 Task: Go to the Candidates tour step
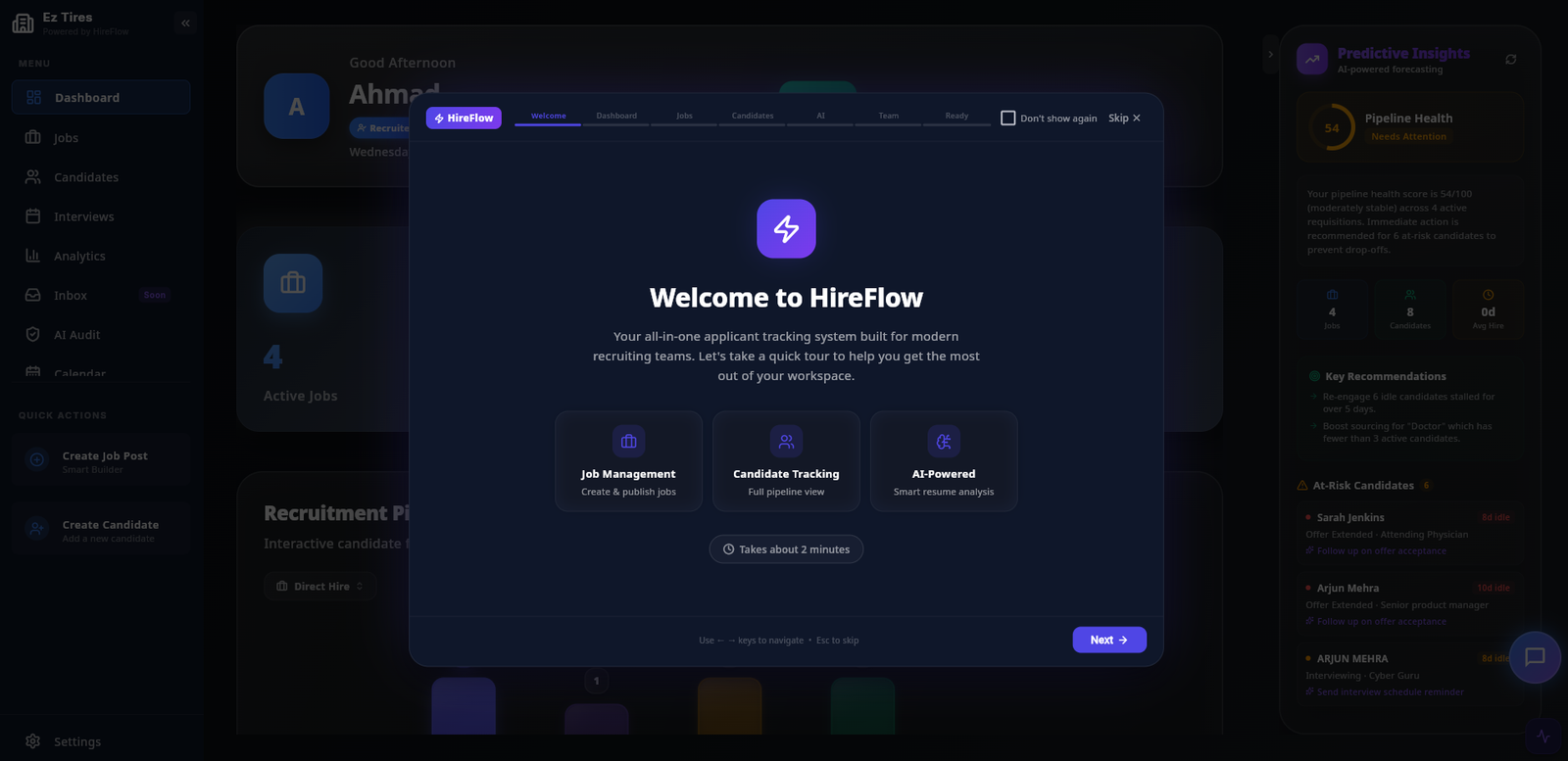(x=753, y=117)
